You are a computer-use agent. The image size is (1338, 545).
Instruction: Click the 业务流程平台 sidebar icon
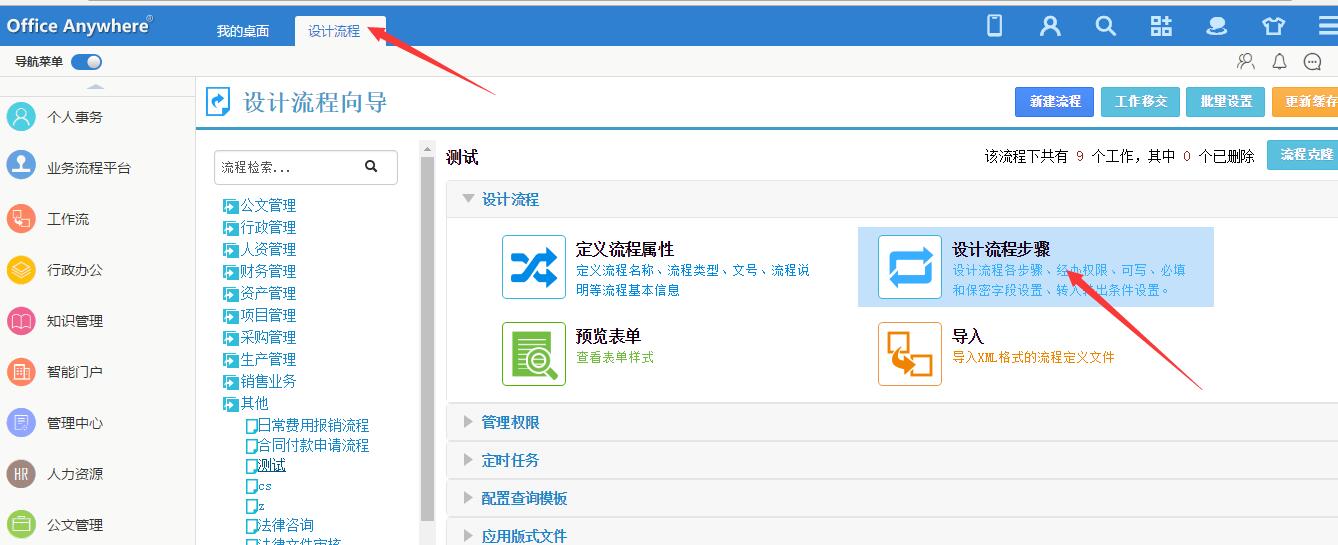[x=21, y=166]
